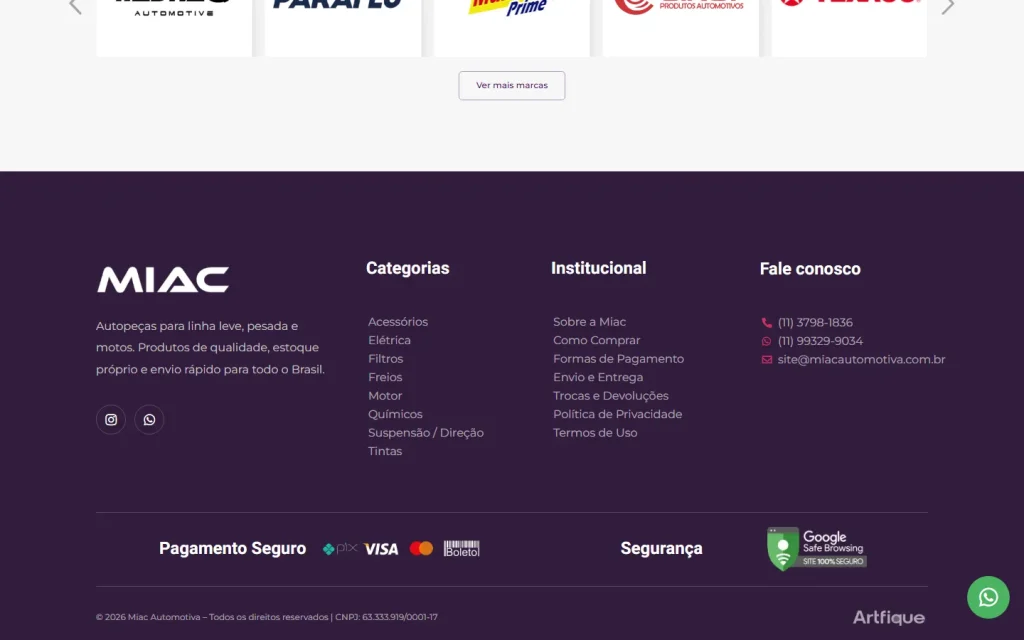Click the floating green WhatsApp chat button
The image size is (1024, 640).
coord(988,597)
